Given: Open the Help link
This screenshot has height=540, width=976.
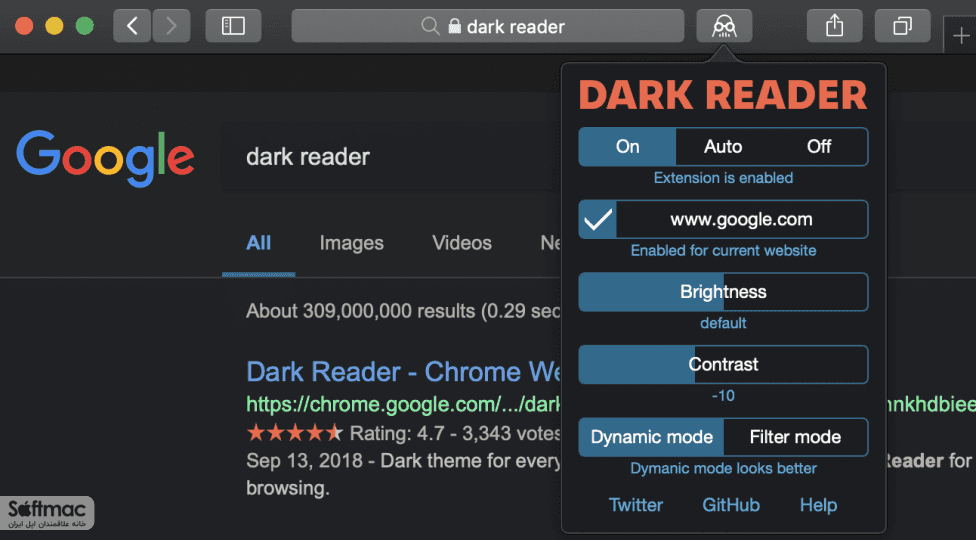Looking at the screenshot, I should (x=818, y=505).
